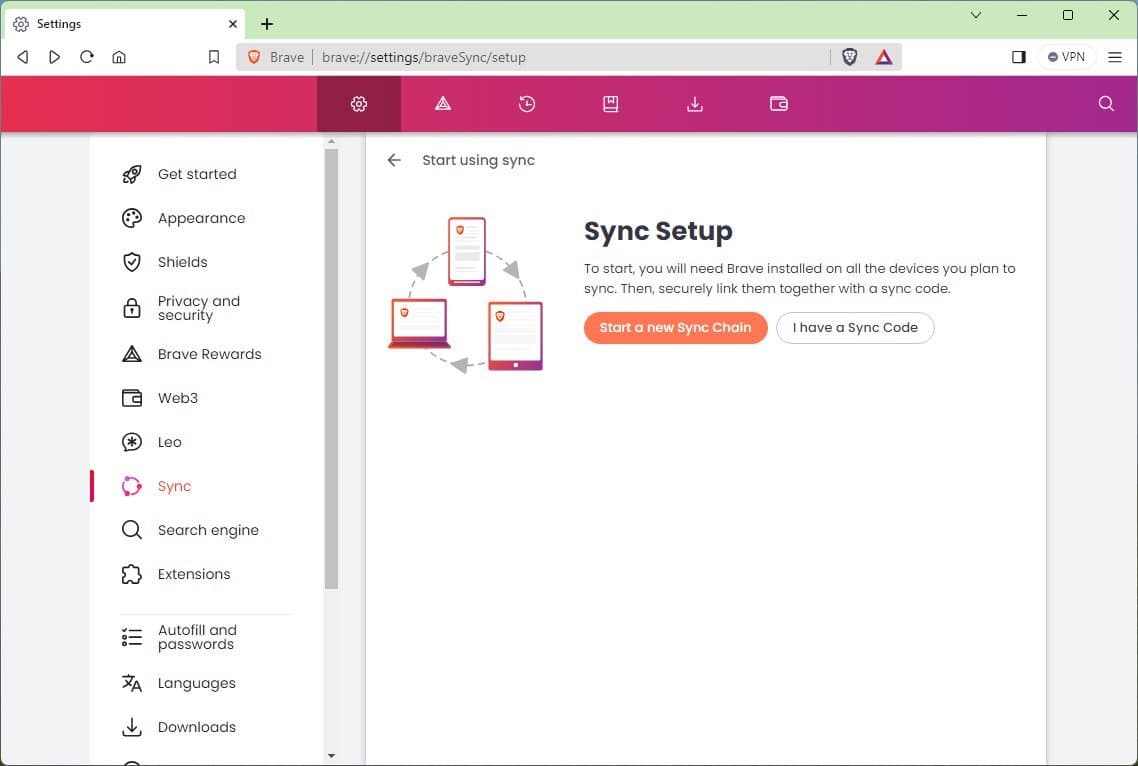Open Brave Rewards section in settings toolbar

(443, 103)
